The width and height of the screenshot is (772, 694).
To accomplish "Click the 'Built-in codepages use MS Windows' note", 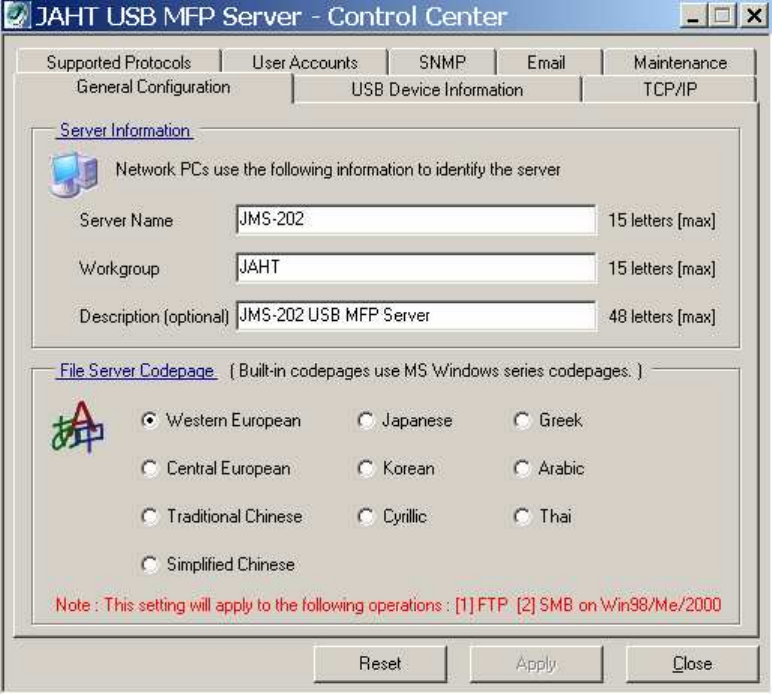I will (436, 370).
